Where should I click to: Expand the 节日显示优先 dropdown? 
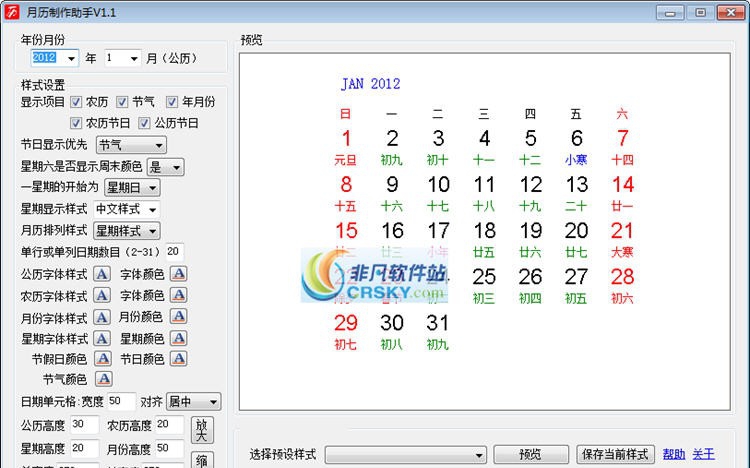point(131,145)
